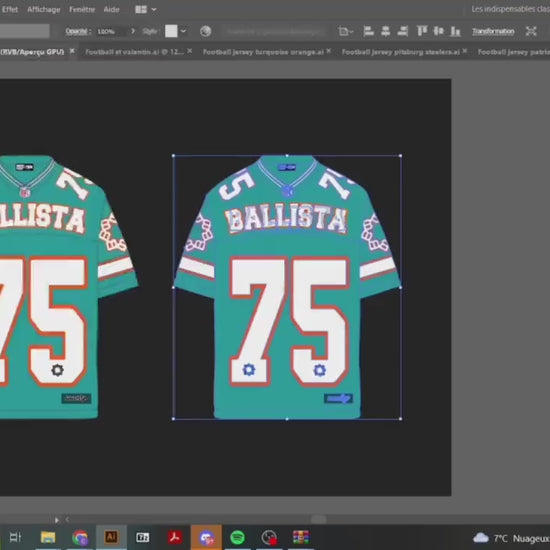Click the status bar play arrow
550x550 pixels.
(x=57, y=520)
